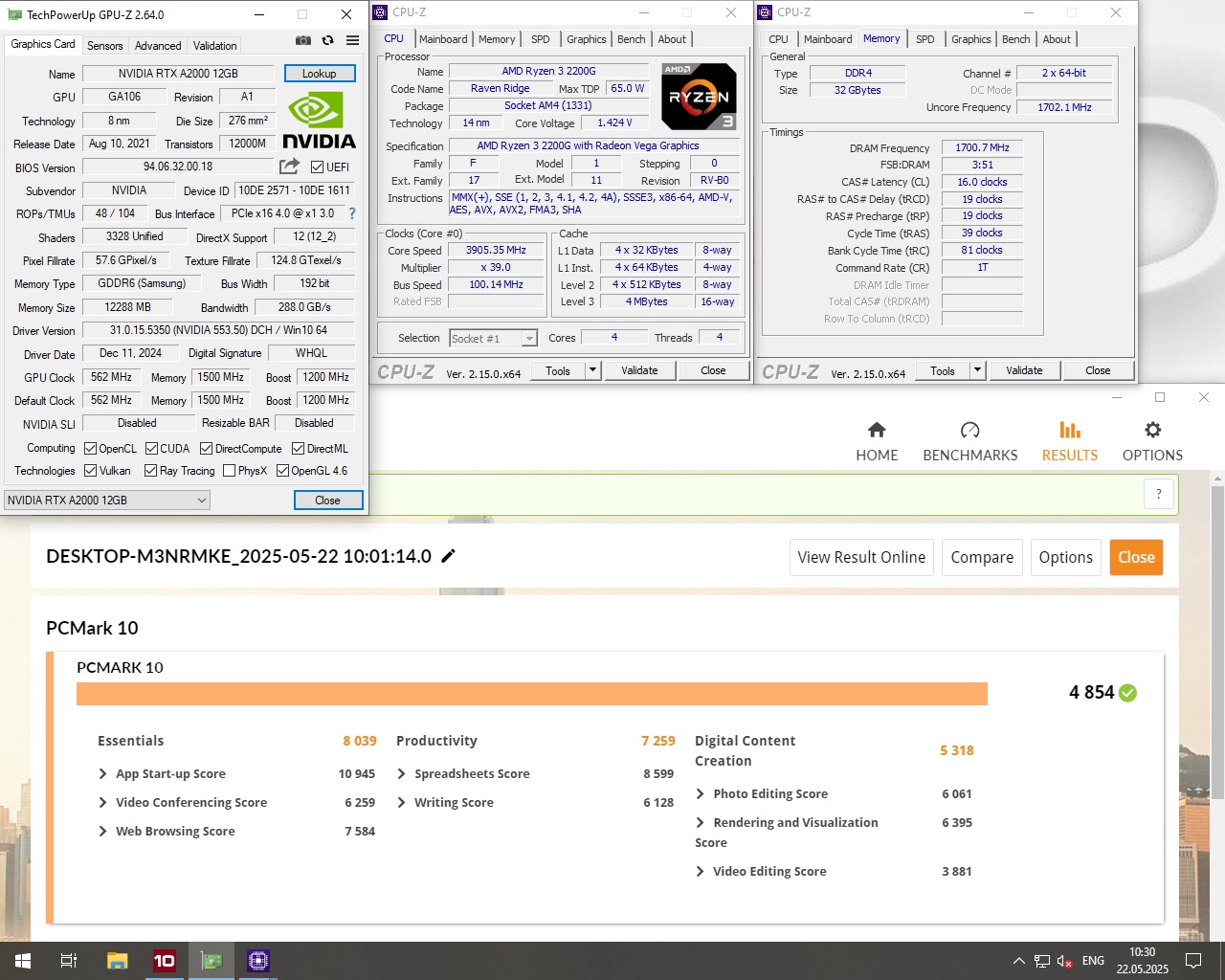Click the GPU name field NVIDIA RTX A2000 12GB

pos(179,74)
